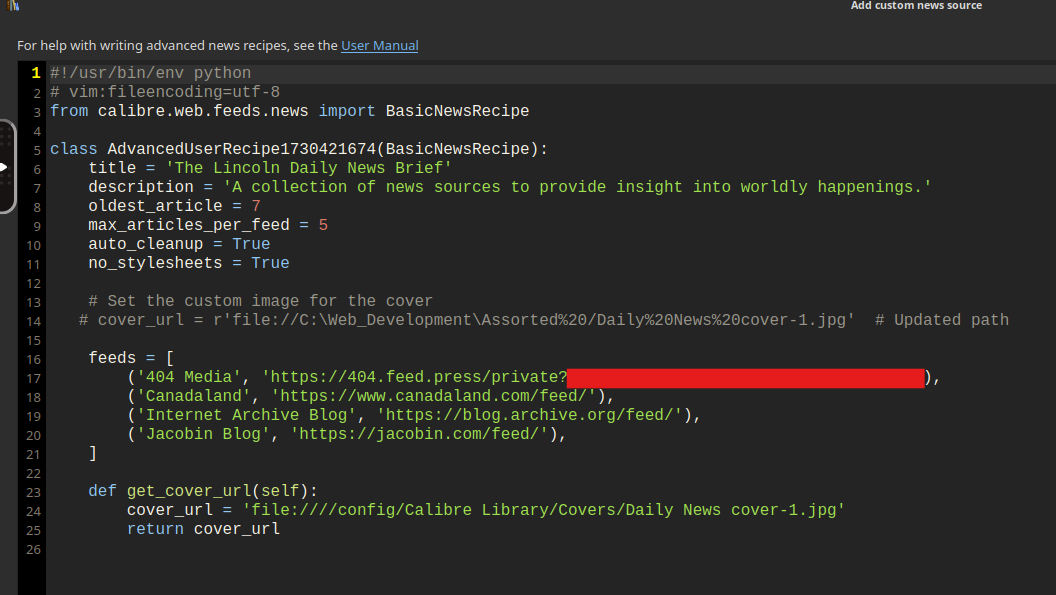Image resolution: width=1056 pixels, height=595 pixels.
Task: Click the file:////config cover path string
Action: (543, 509)
